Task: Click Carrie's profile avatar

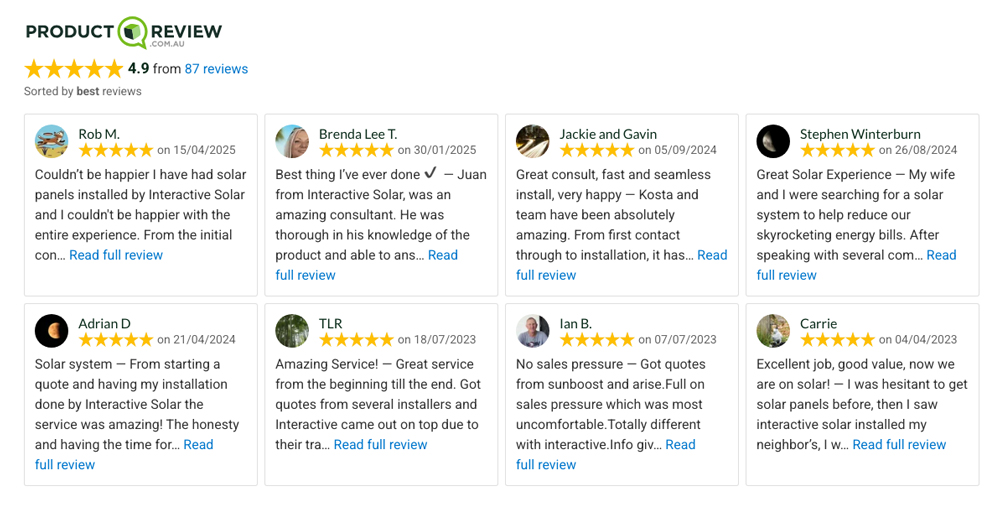Action: point(773,331)
